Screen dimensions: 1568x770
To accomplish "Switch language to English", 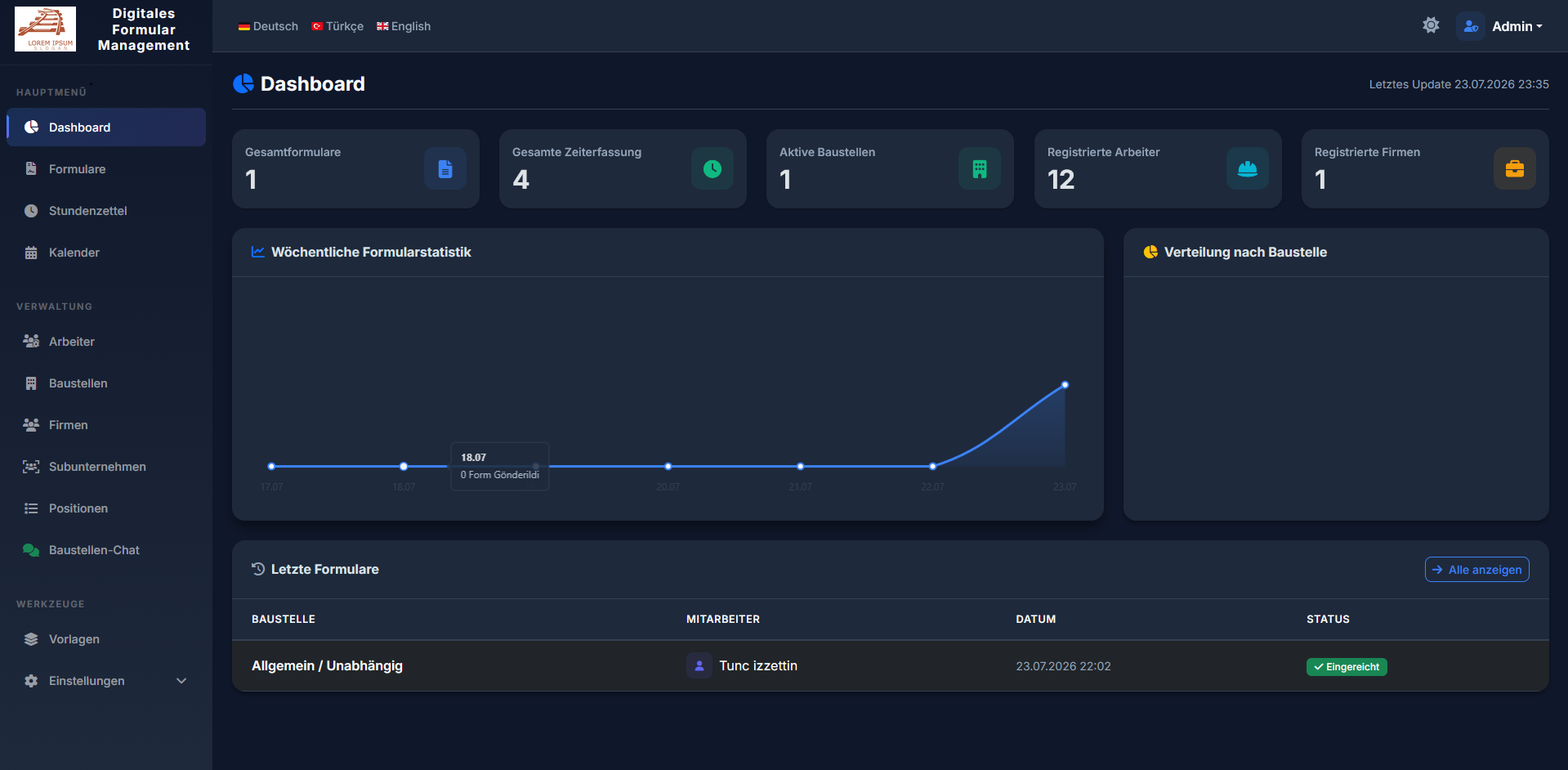I will pyautogui.click(x=404, y=26).
